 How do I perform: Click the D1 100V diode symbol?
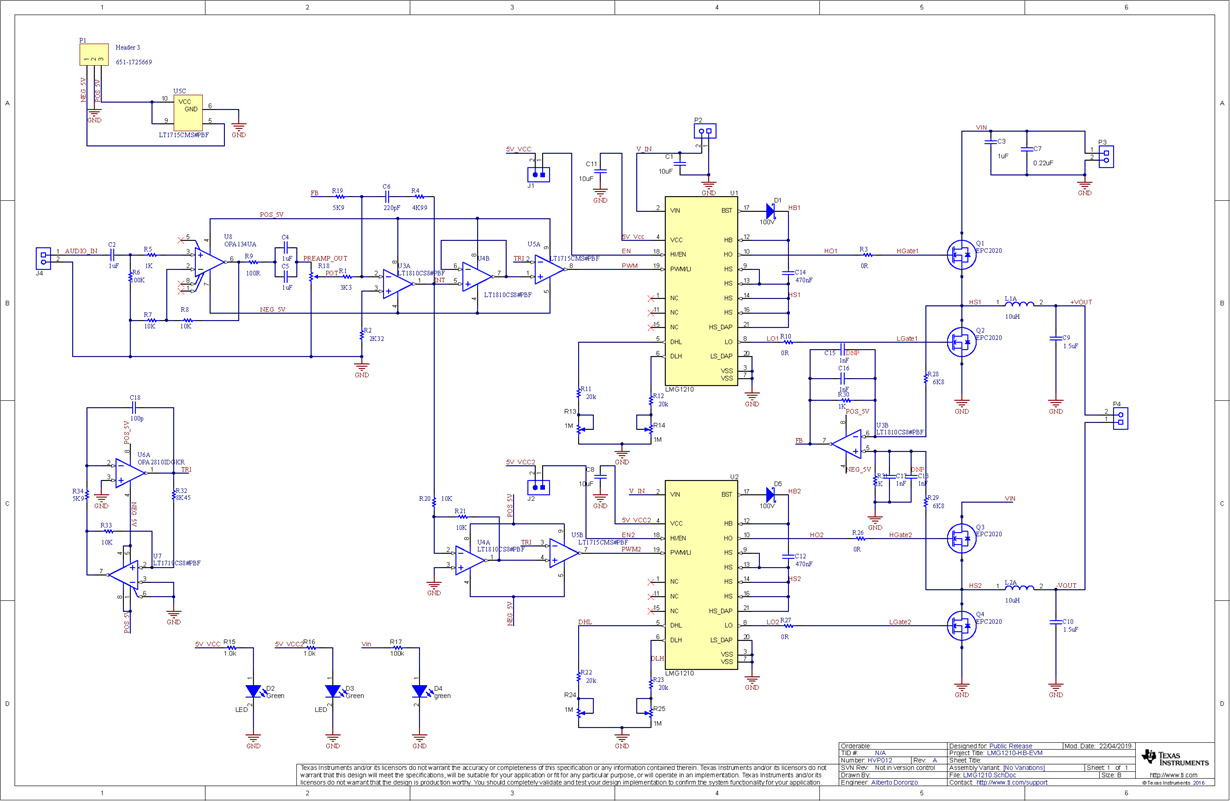pyautogui.click(x=771, y=210)
